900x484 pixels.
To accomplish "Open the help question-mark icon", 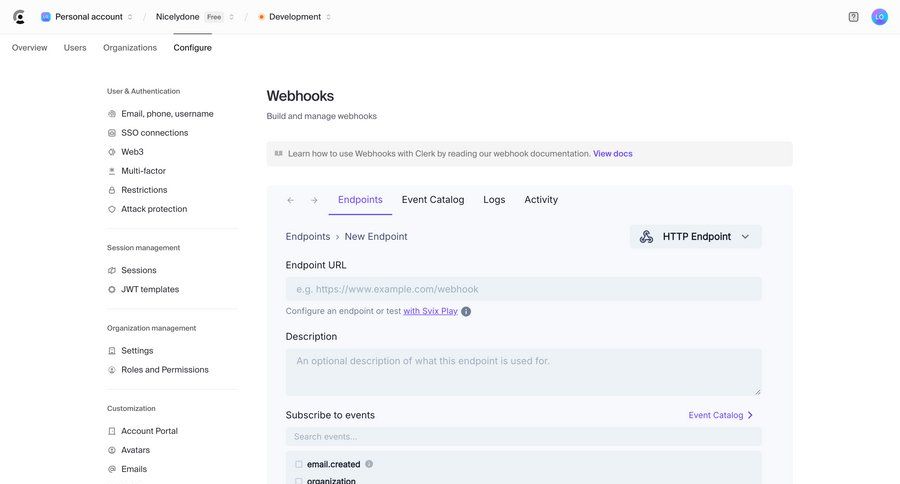I will [x=854, y=17].
